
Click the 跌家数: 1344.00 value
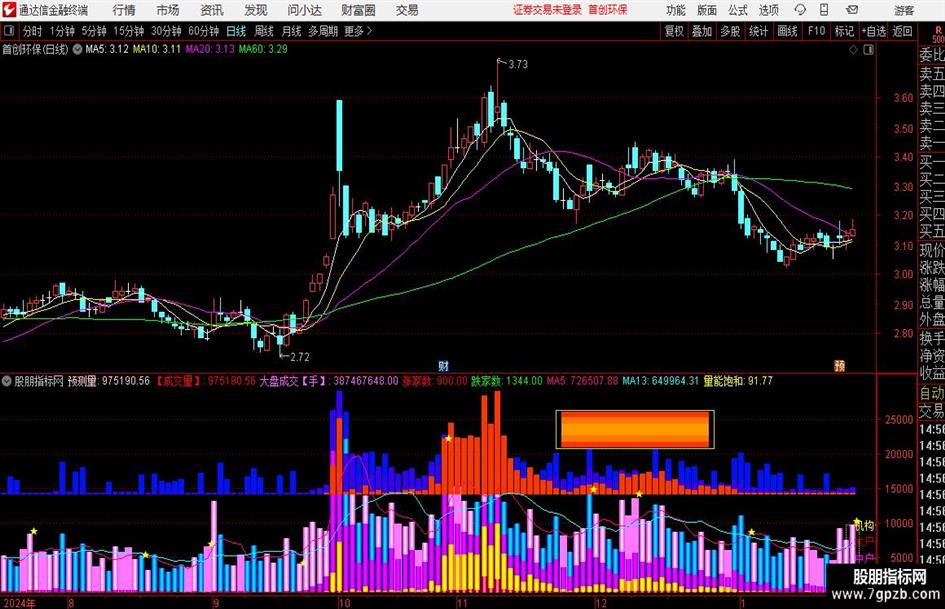(506, 381)
